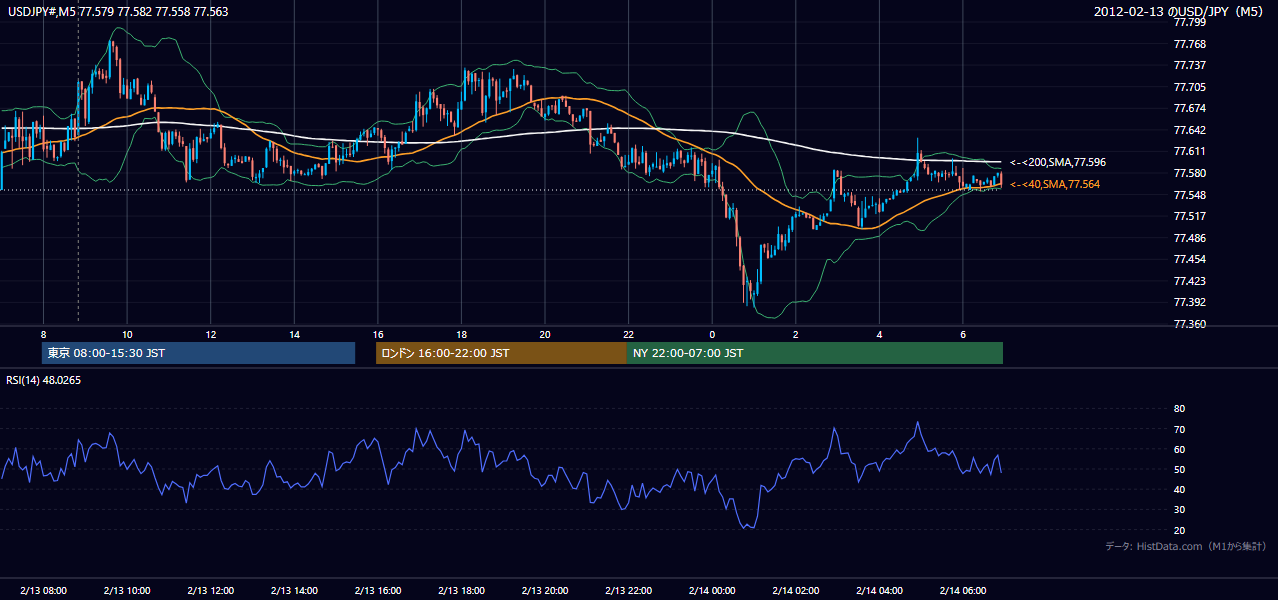Select the 2/14 06:00 time label
The width and height of the screenshot is (1278, 600).
click(x=962, y=591)
